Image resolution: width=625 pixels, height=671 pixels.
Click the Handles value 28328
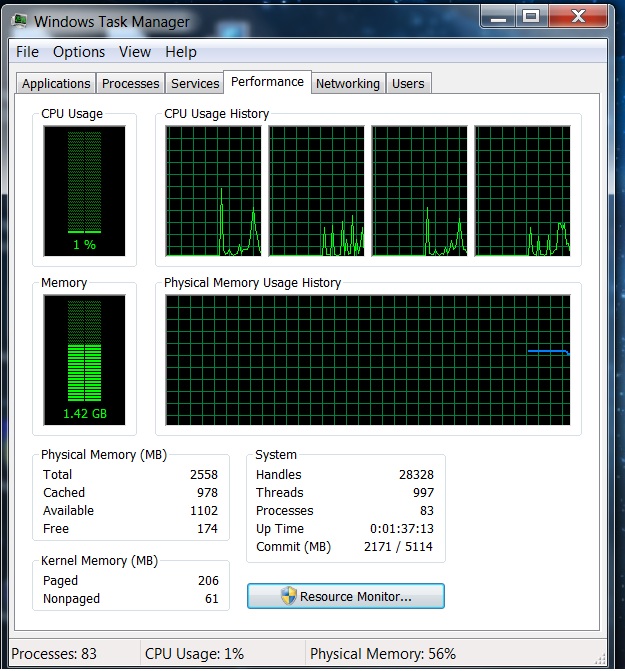[x=416, y=475]
